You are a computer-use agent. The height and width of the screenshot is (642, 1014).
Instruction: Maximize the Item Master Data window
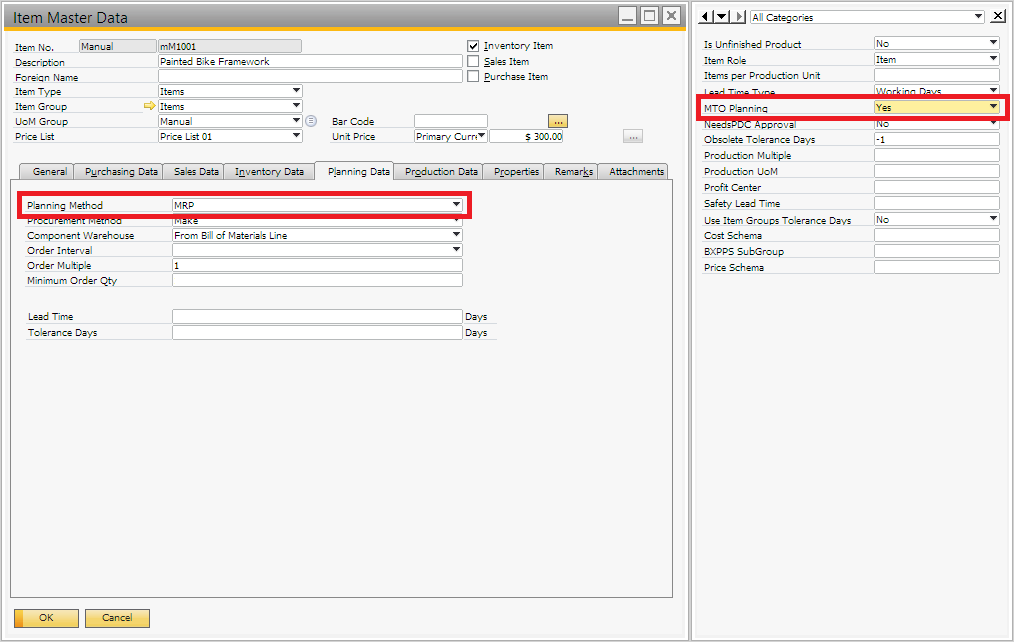[649, 16]
